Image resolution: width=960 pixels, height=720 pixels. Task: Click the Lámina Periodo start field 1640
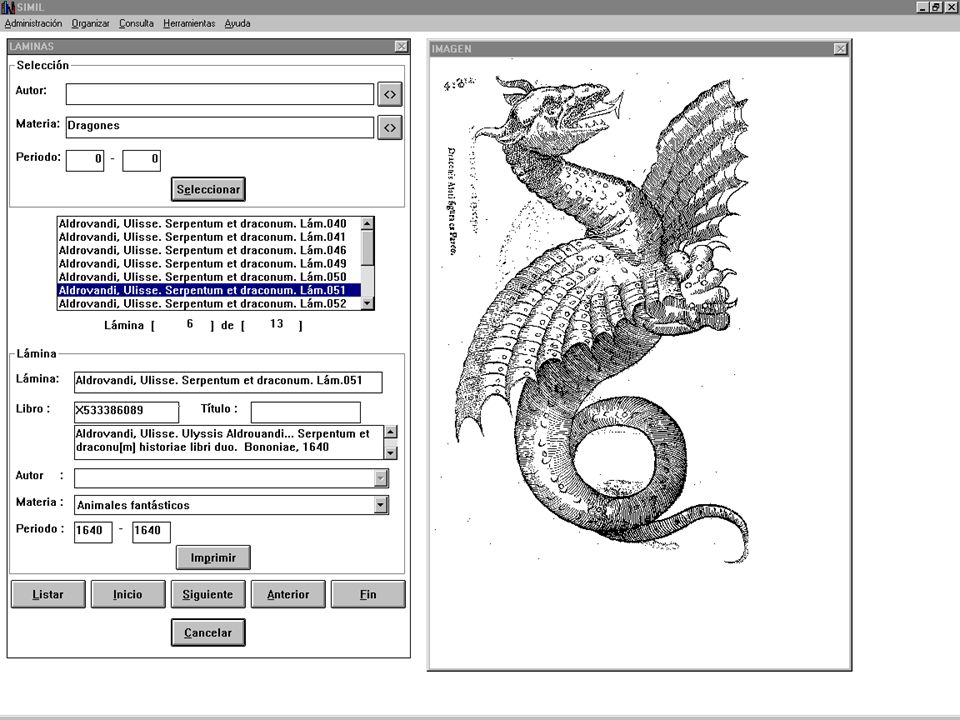(93, 531)
